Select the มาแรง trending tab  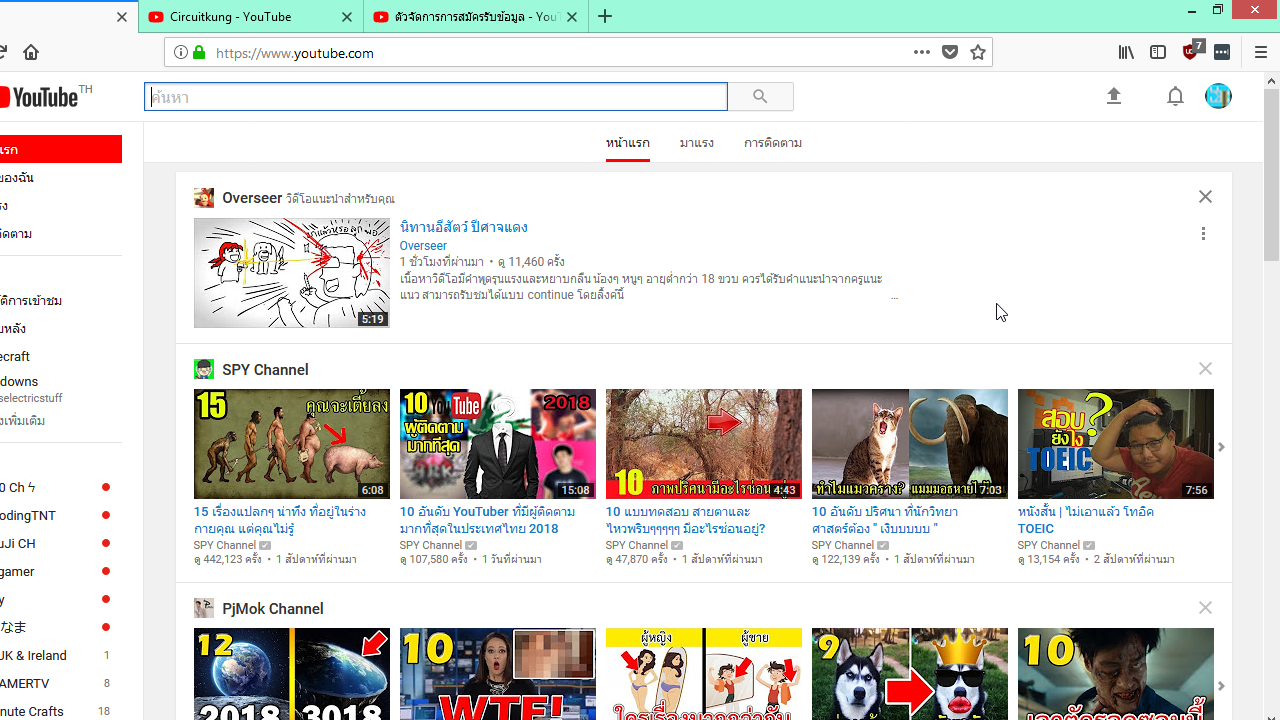click(x=697, y=143)
